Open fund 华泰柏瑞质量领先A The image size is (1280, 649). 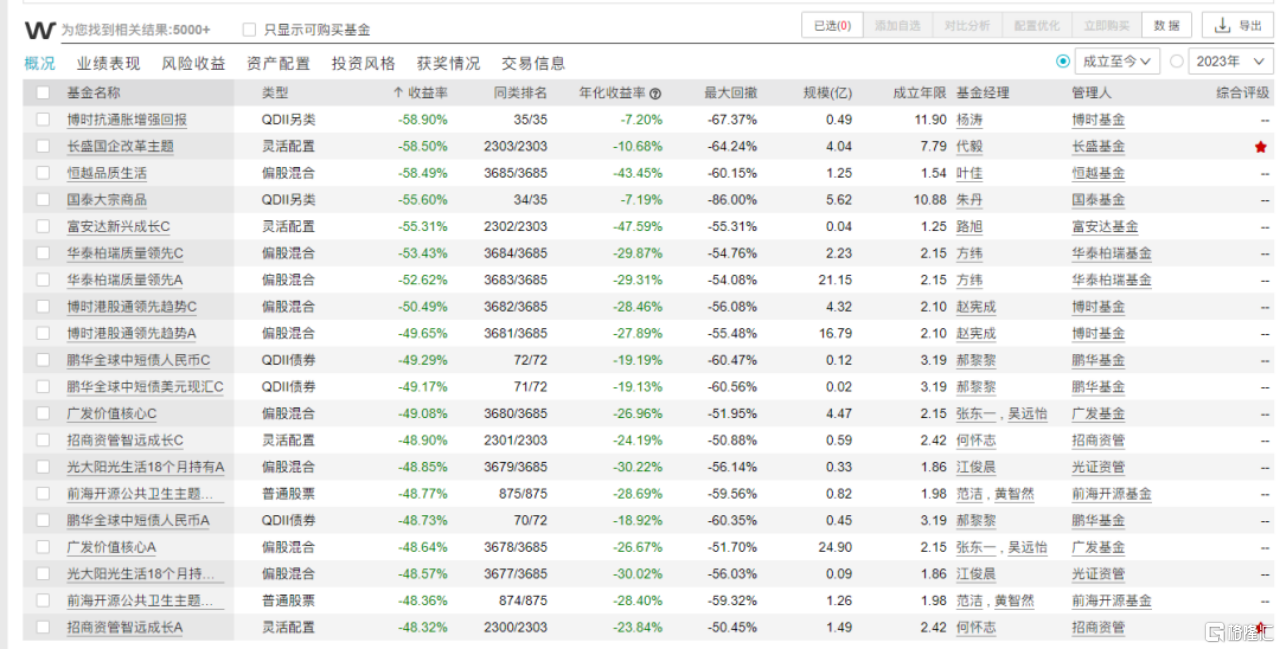click(x=125, y=280)
